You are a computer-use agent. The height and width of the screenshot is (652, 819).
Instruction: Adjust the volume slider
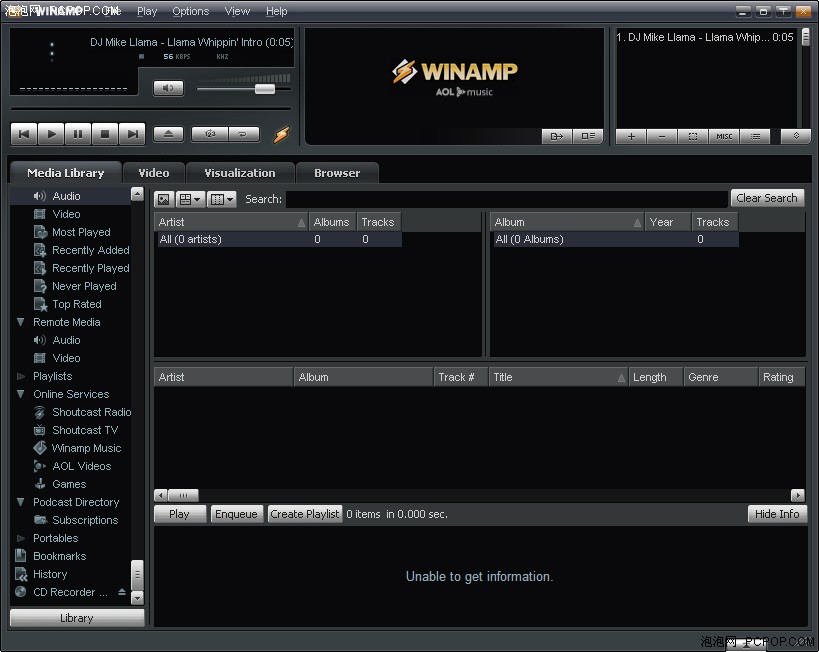[265, 89]
